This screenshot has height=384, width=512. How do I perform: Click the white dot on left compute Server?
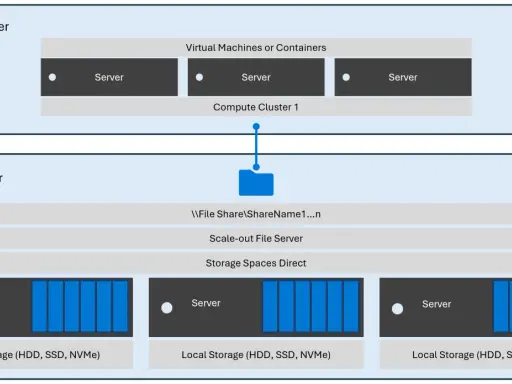tap(52, 77)
